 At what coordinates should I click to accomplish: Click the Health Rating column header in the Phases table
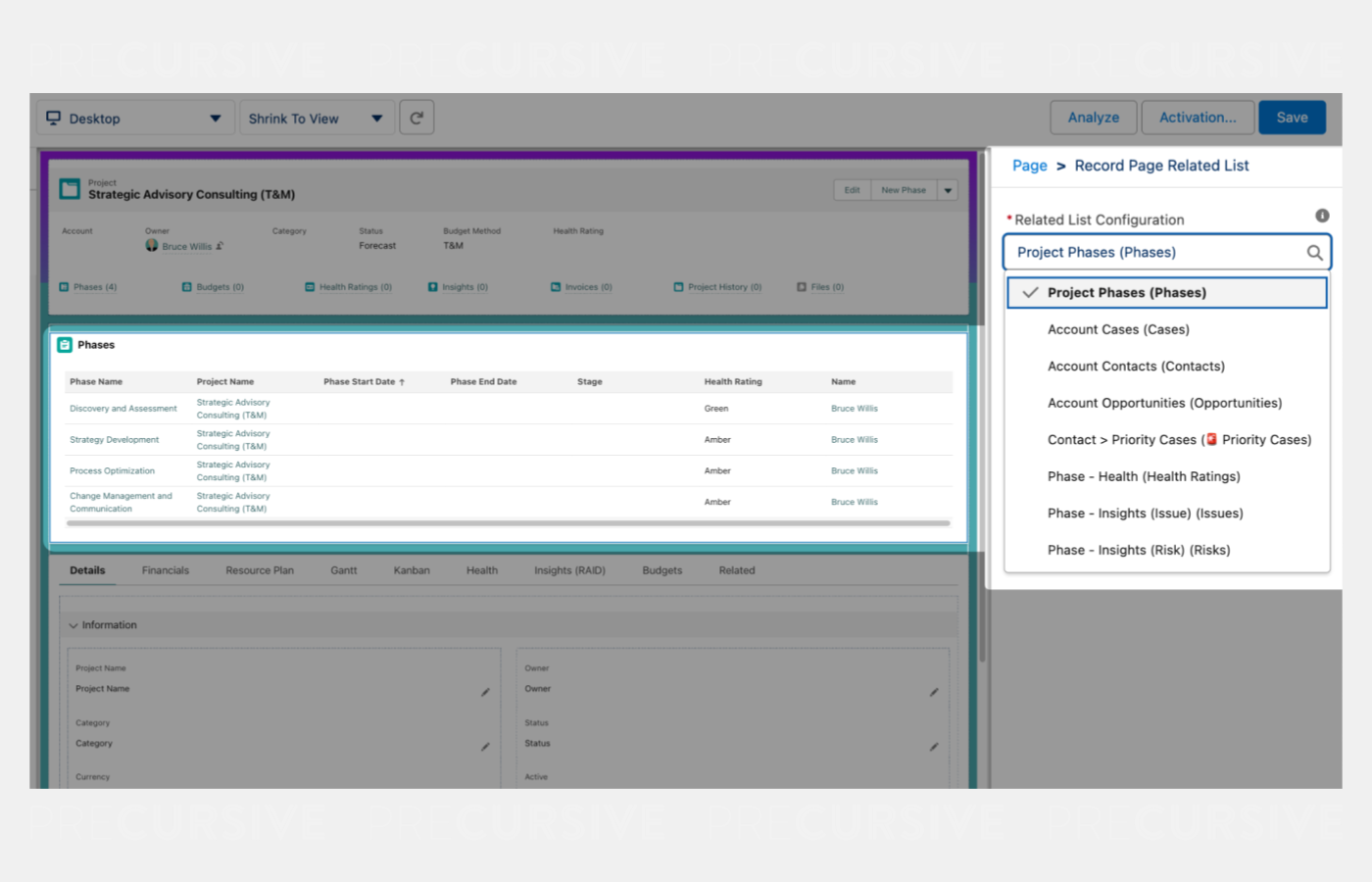point(733,382)
